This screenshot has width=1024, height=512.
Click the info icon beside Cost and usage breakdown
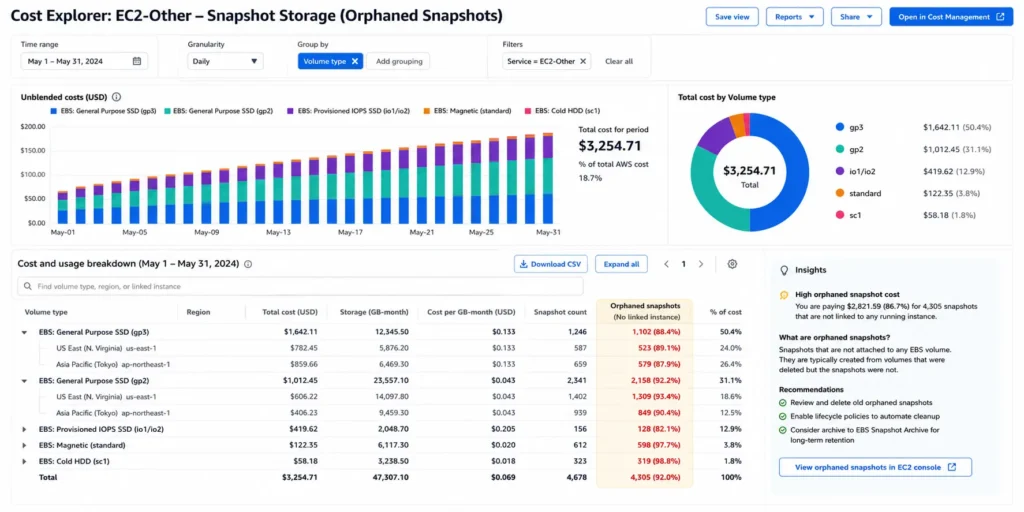(248, 264)
